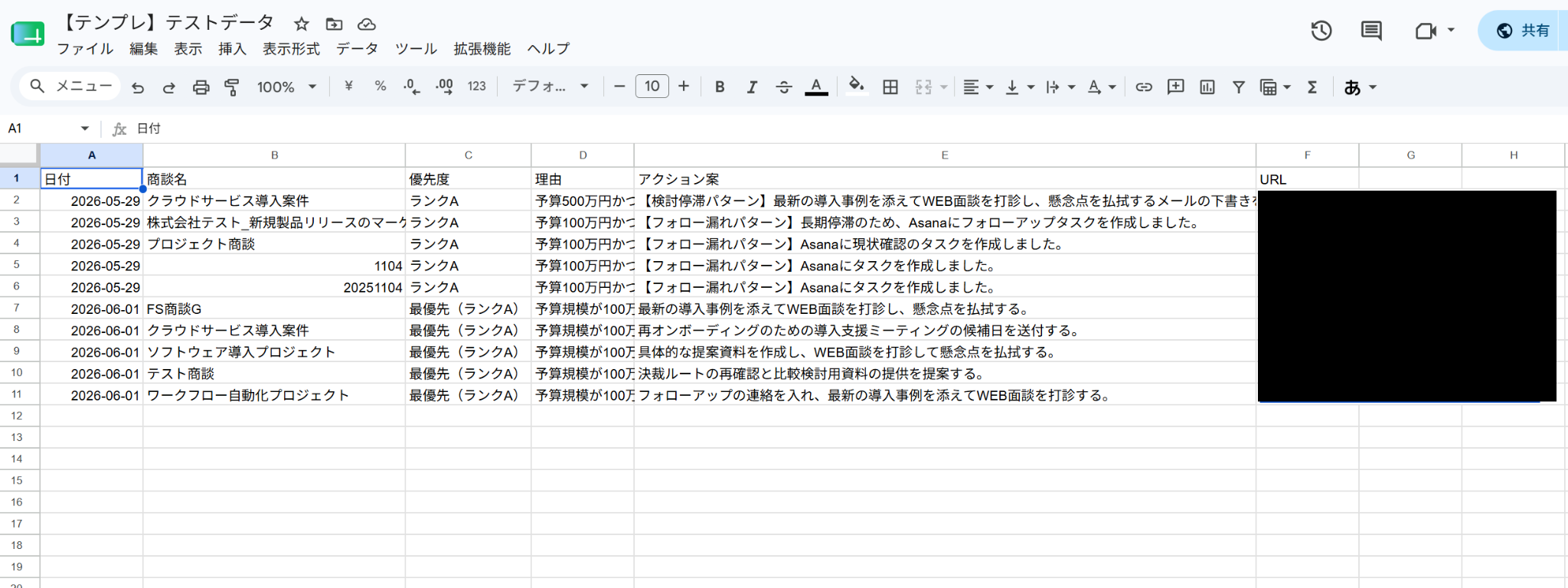Toggle bold formatting
1568x588 pixels.
(x=720, y=87)
